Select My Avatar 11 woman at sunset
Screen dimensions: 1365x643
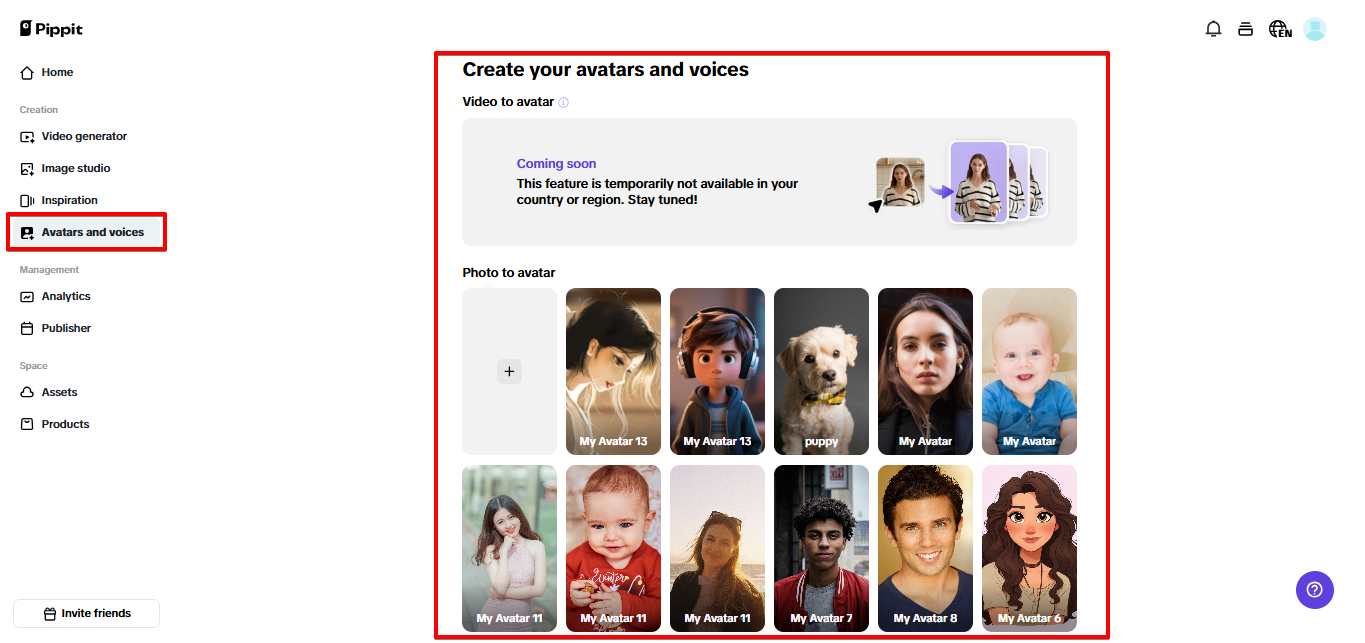point(717,548)
